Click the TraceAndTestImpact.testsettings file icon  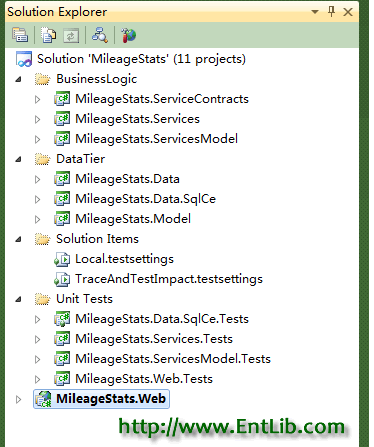(x=62, y=279)
